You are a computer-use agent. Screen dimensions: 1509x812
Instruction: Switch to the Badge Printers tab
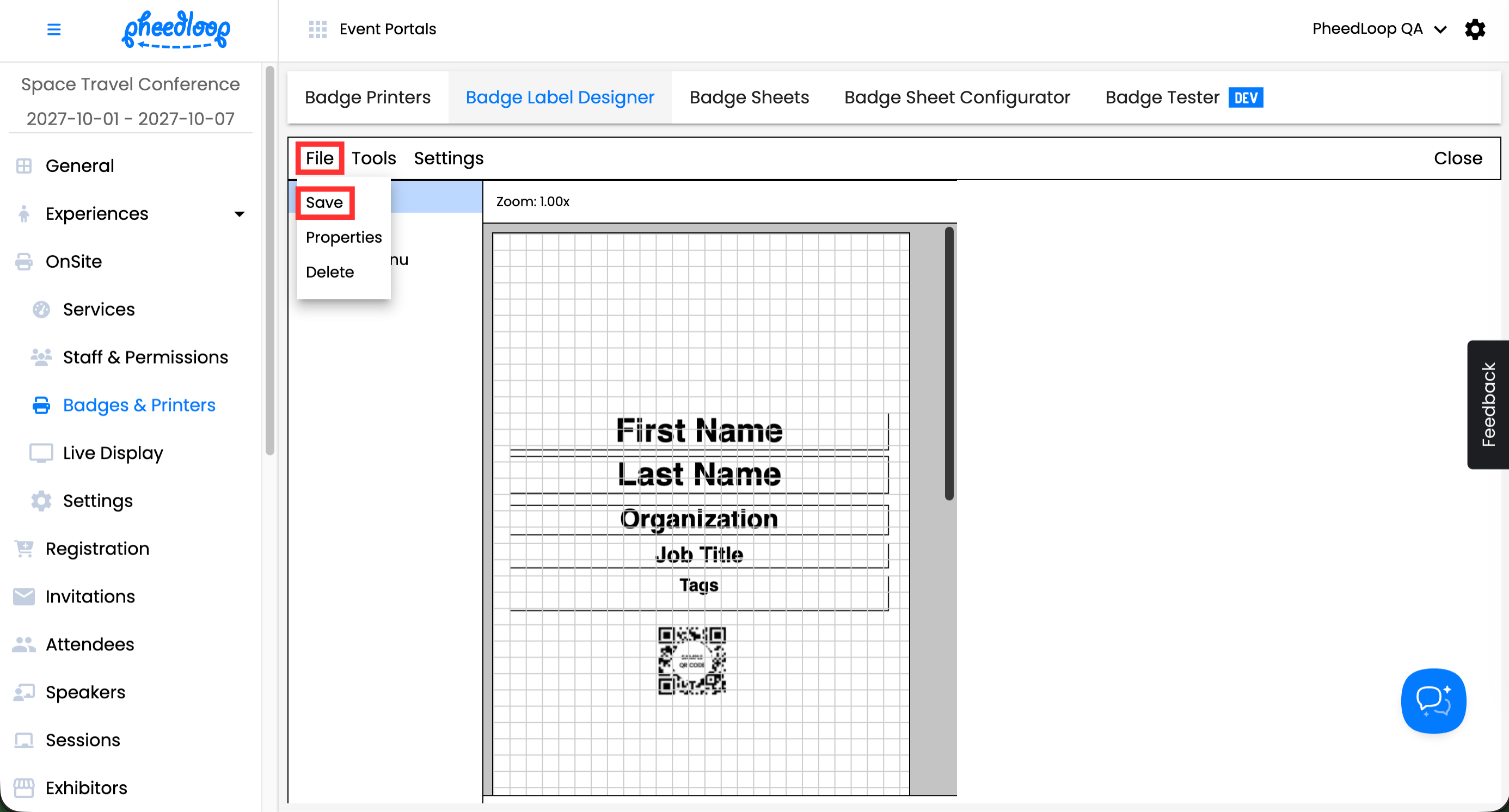pos(367,97)
